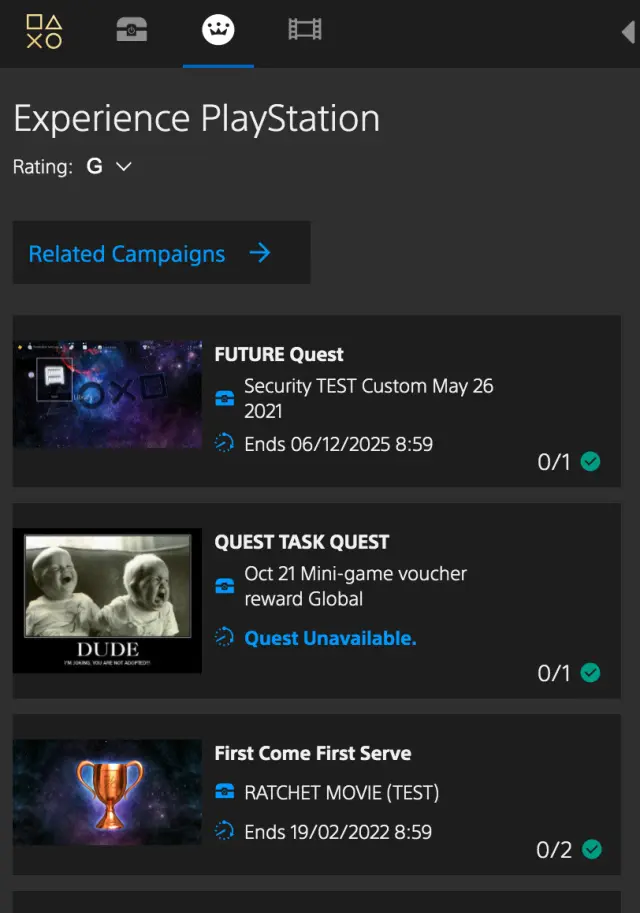This screenshot has height=913, width=640.
Task: Switch to the treasure chest rewards tab
Action: coord(132,29)
